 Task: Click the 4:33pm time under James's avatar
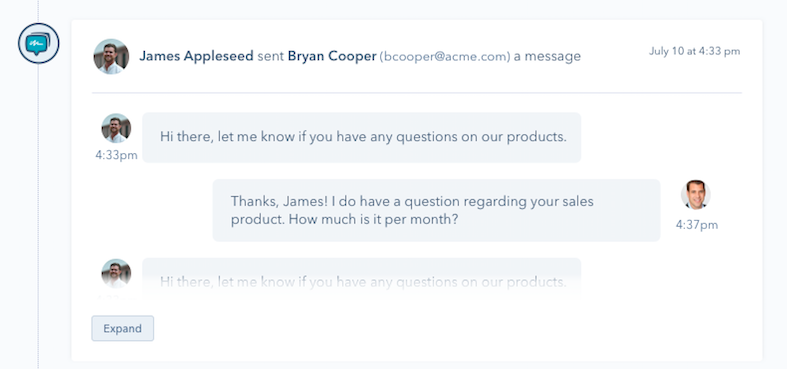(x=116, y=155)
